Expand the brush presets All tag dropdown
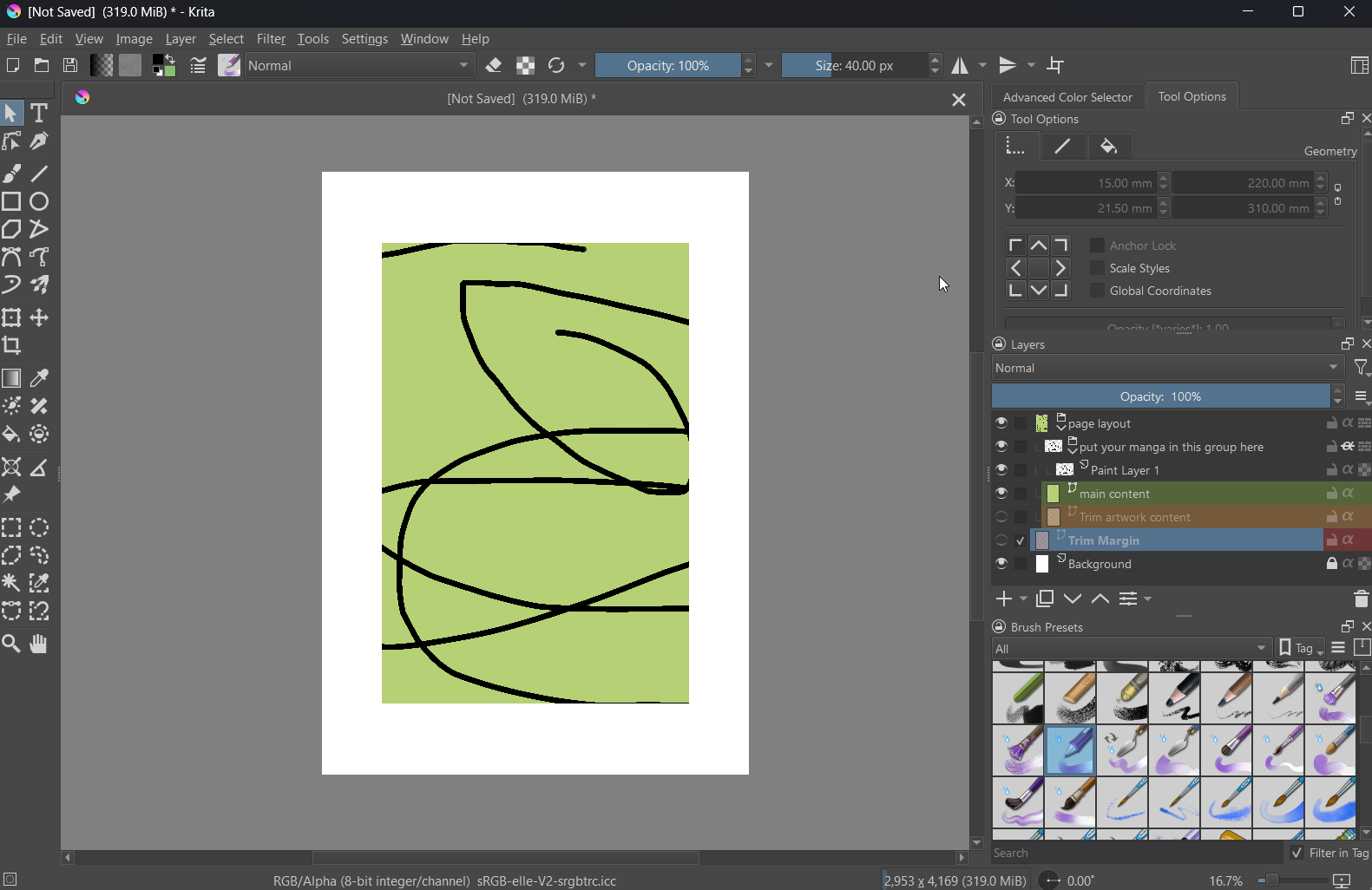Viewport: 1372px width, 890px height. point(1131,649)
